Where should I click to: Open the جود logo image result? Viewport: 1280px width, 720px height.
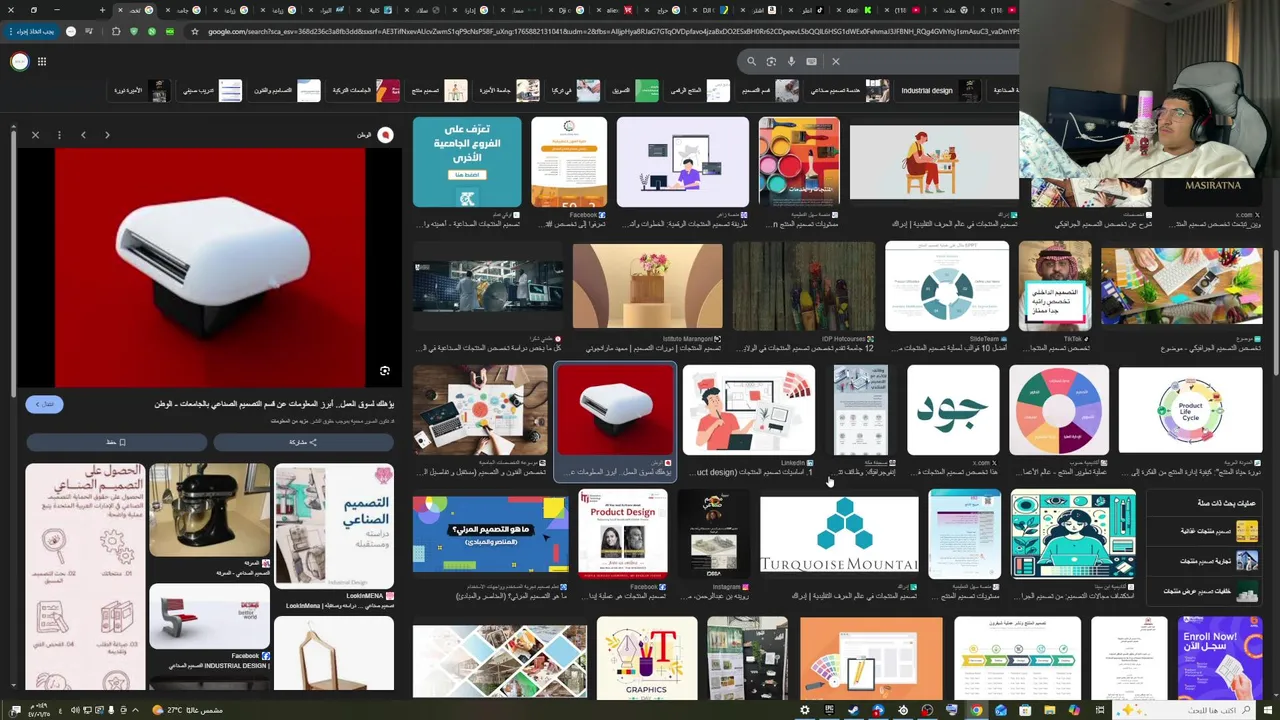(952, 410)
